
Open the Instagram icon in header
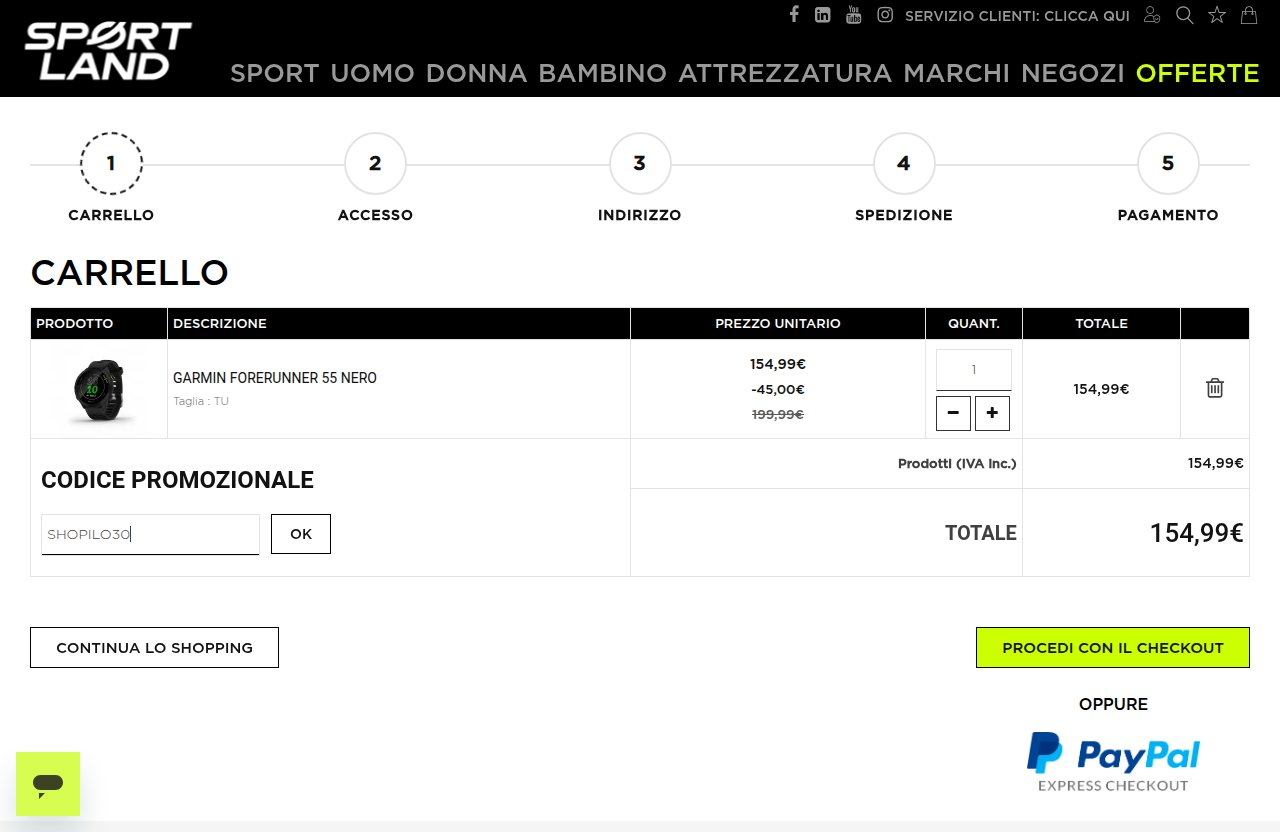885,15
